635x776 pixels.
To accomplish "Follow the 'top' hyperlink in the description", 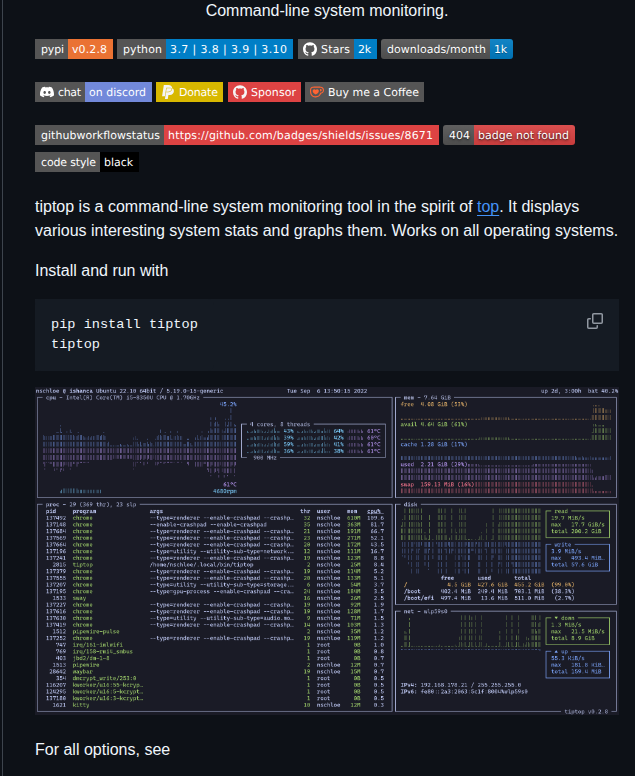I will point(488,206).
